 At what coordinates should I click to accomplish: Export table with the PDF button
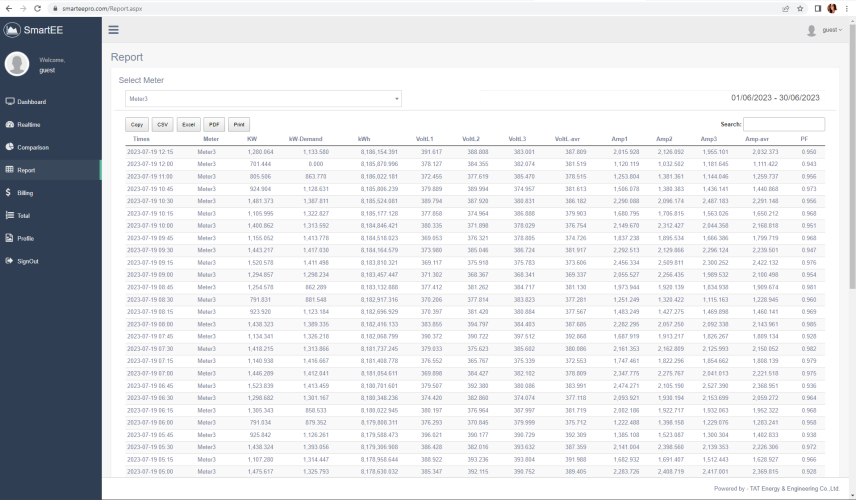click(x=214, y=124)
